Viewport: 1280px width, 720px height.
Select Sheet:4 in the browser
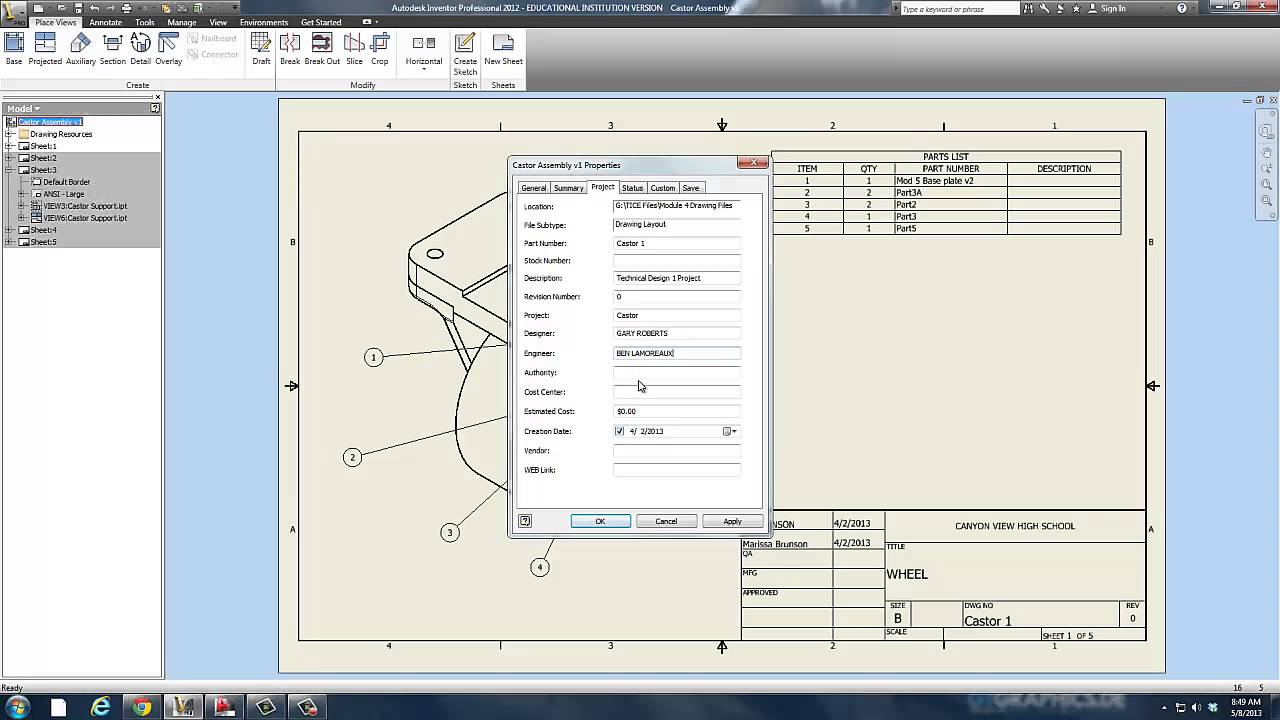pyautogui.click(x=43, y=230)
